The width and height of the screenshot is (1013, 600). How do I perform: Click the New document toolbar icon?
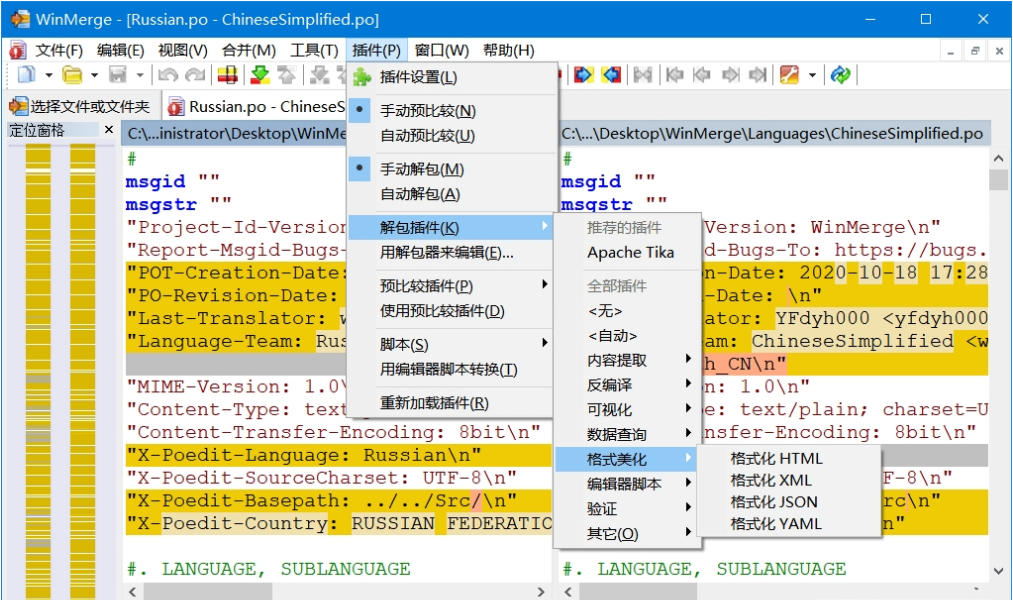click(x=26, y=75)
